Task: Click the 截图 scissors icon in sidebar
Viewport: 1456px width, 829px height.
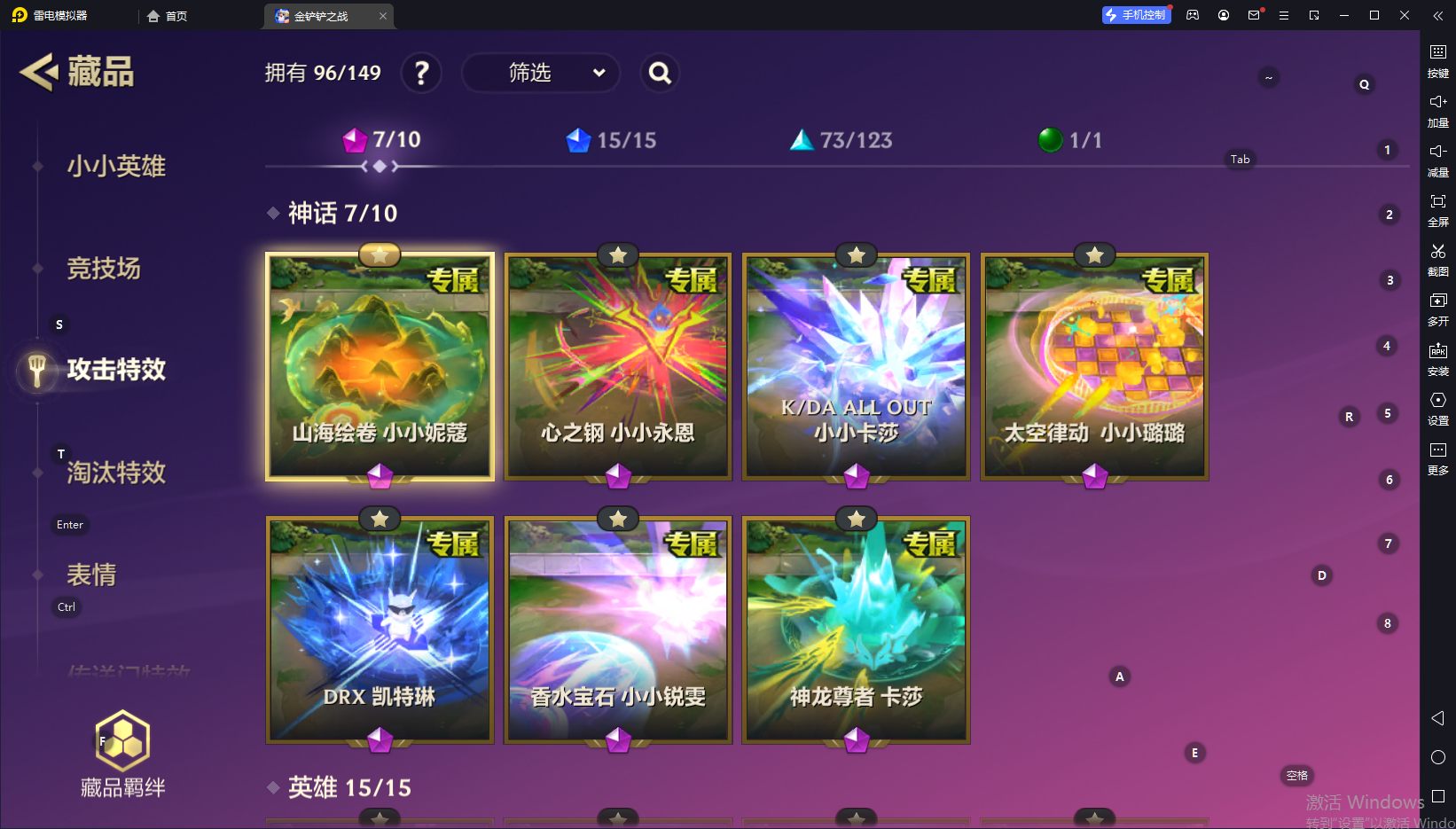Action: (x=1438, y=252)
